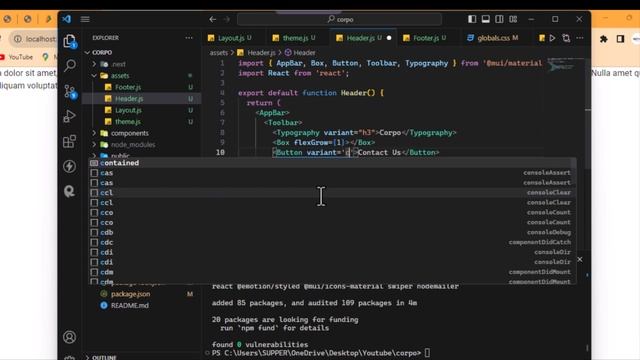
Task: Open the Explorer view in the activity bar
Action: (70, 41)
